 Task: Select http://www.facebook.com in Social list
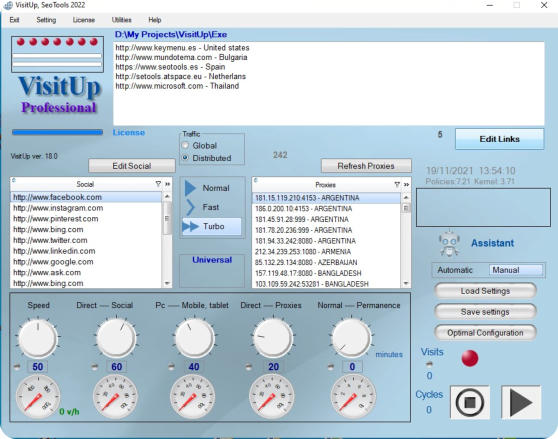click(x=86, y=197)
